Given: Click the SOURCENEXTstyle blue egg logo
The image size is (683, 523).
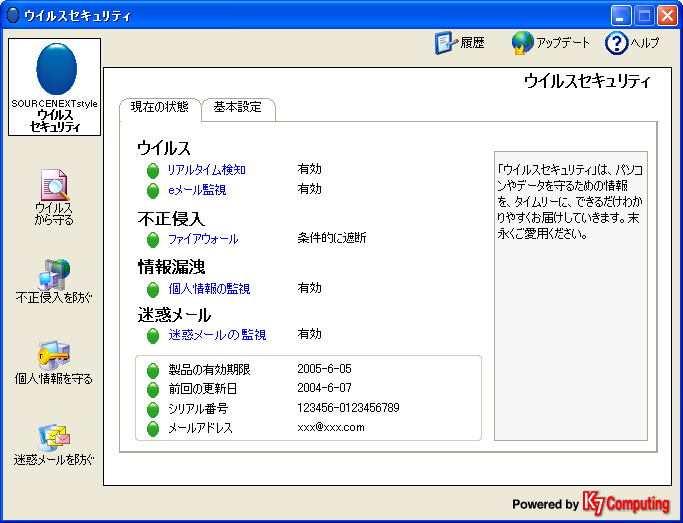Looking at the screenshot, I should pyautogui.click(x=57, y=69).
